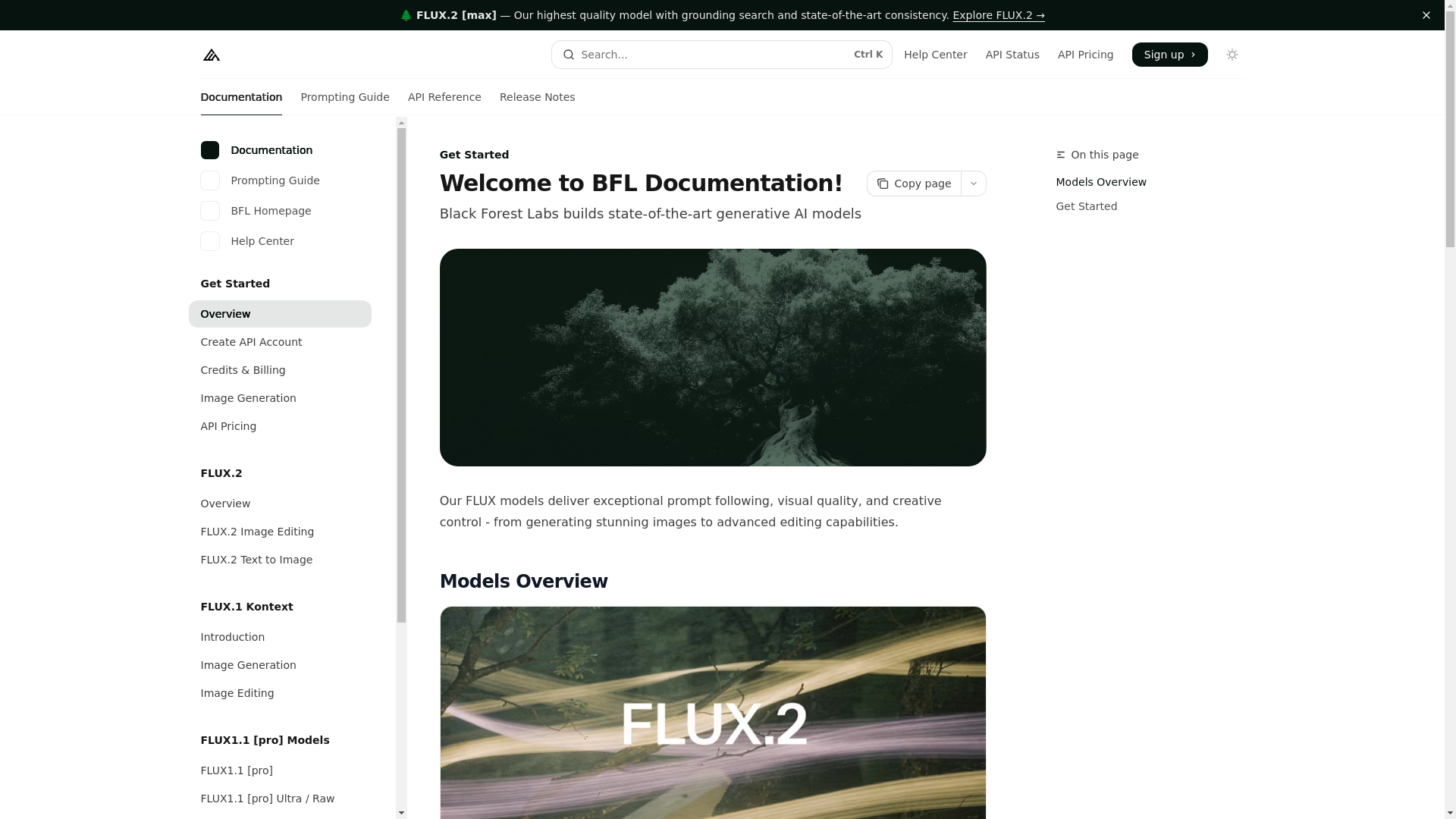Click the tree hero image

[x=713, y=357]
